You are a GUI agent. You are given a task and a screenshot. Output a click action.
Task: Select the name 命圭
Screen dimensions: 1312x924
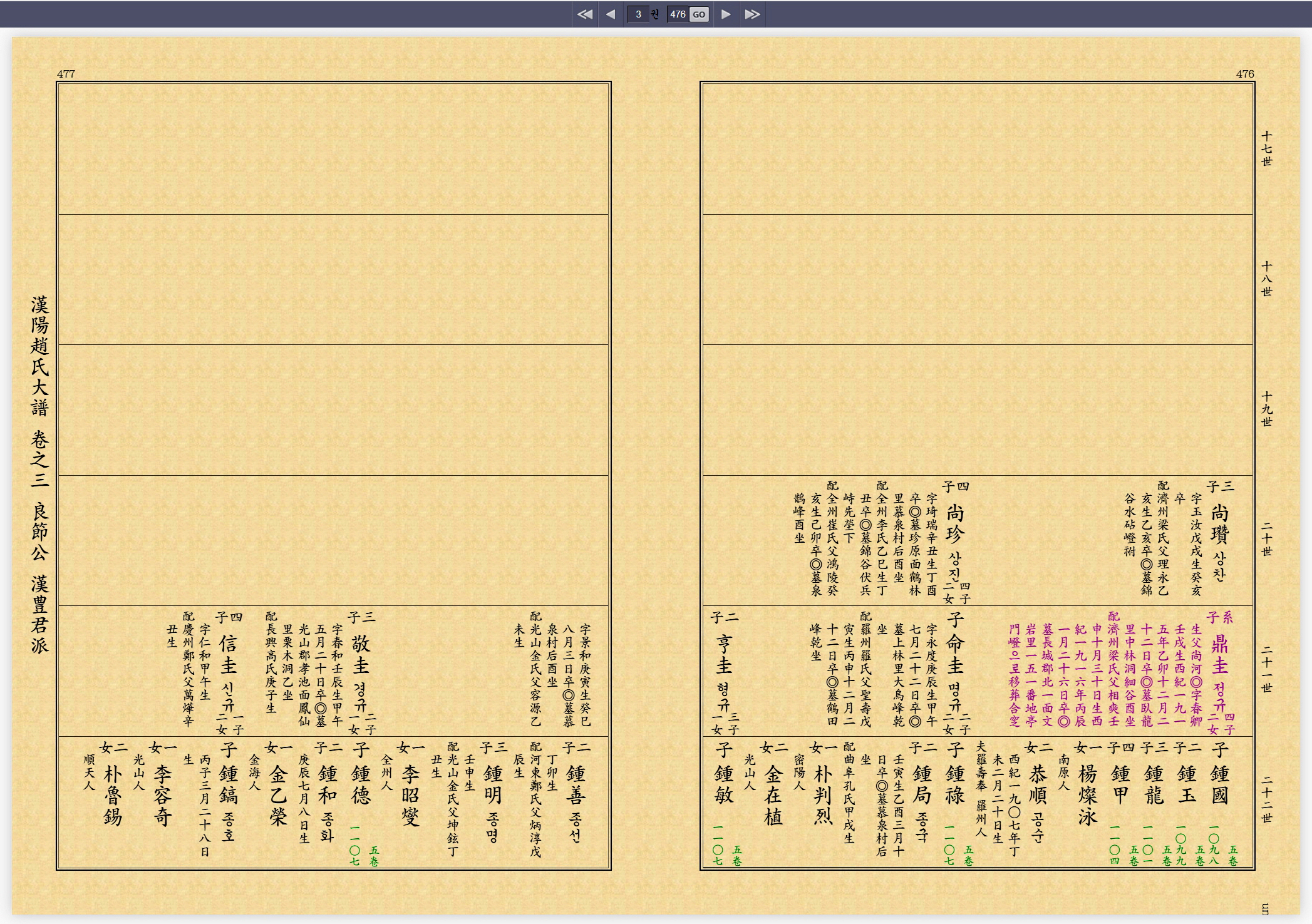955,654
